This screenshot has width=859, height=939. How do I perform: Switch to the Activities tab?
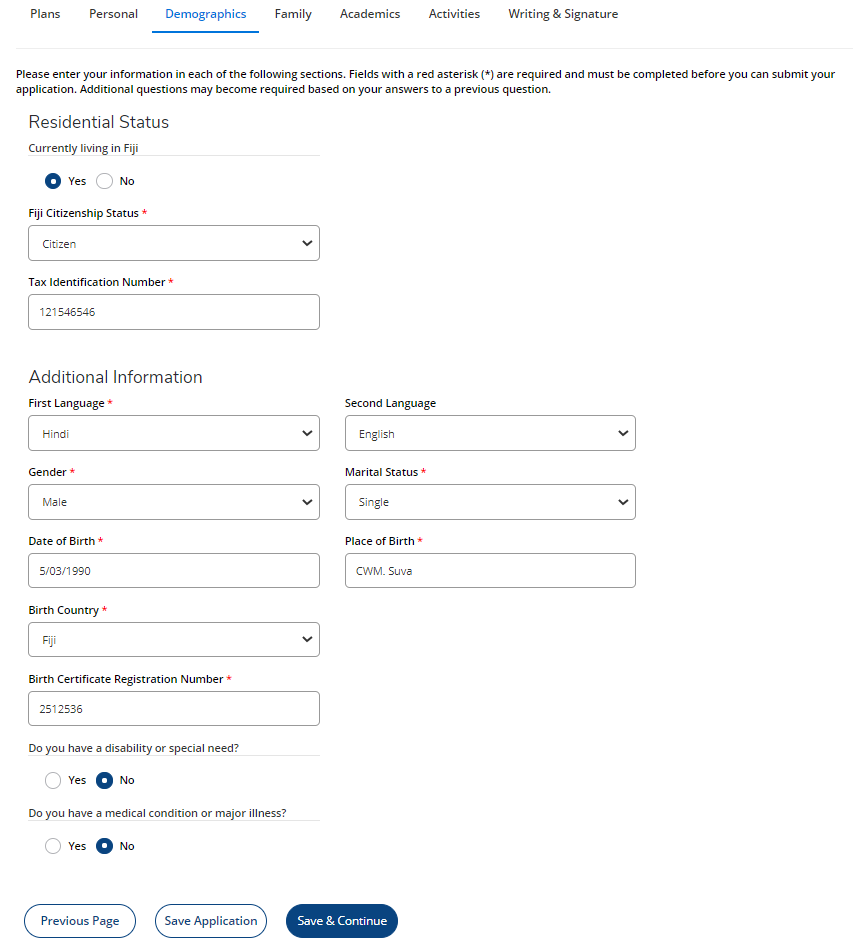click(454, 14)
